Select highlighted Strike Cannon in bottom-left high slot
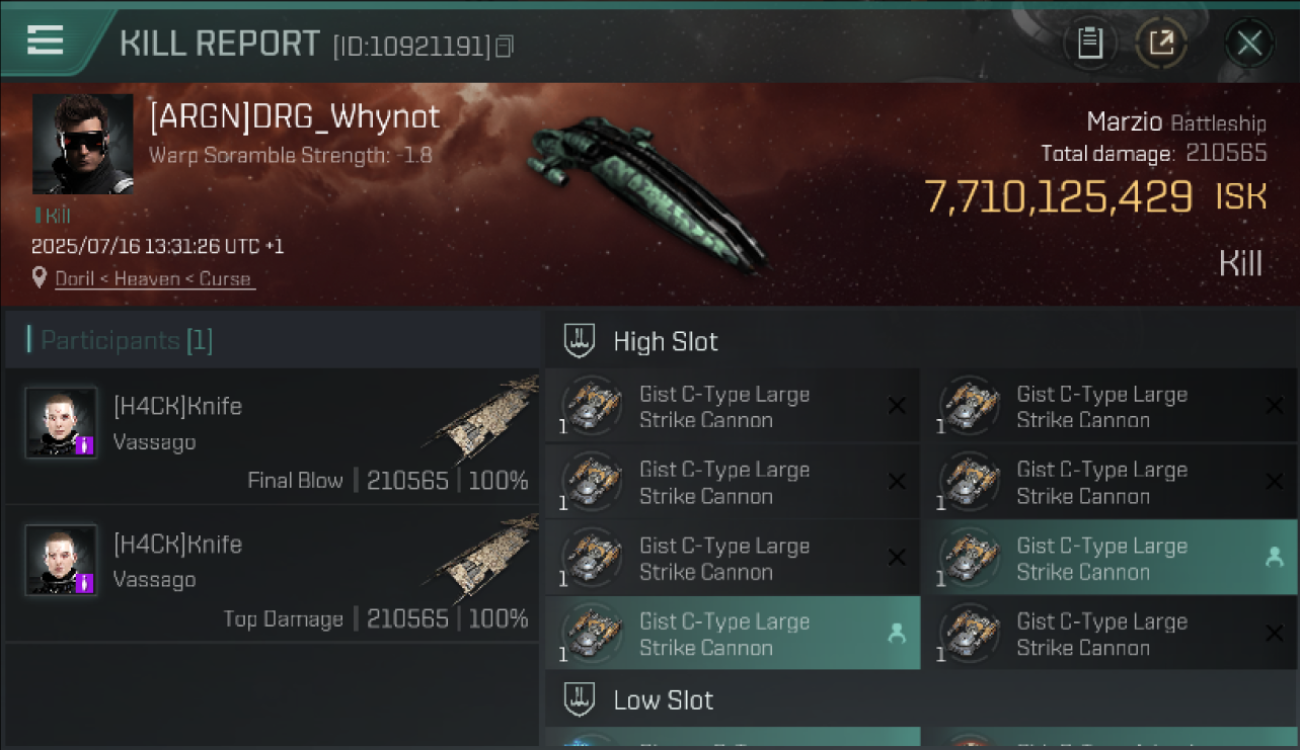 (x=733, y=633)
